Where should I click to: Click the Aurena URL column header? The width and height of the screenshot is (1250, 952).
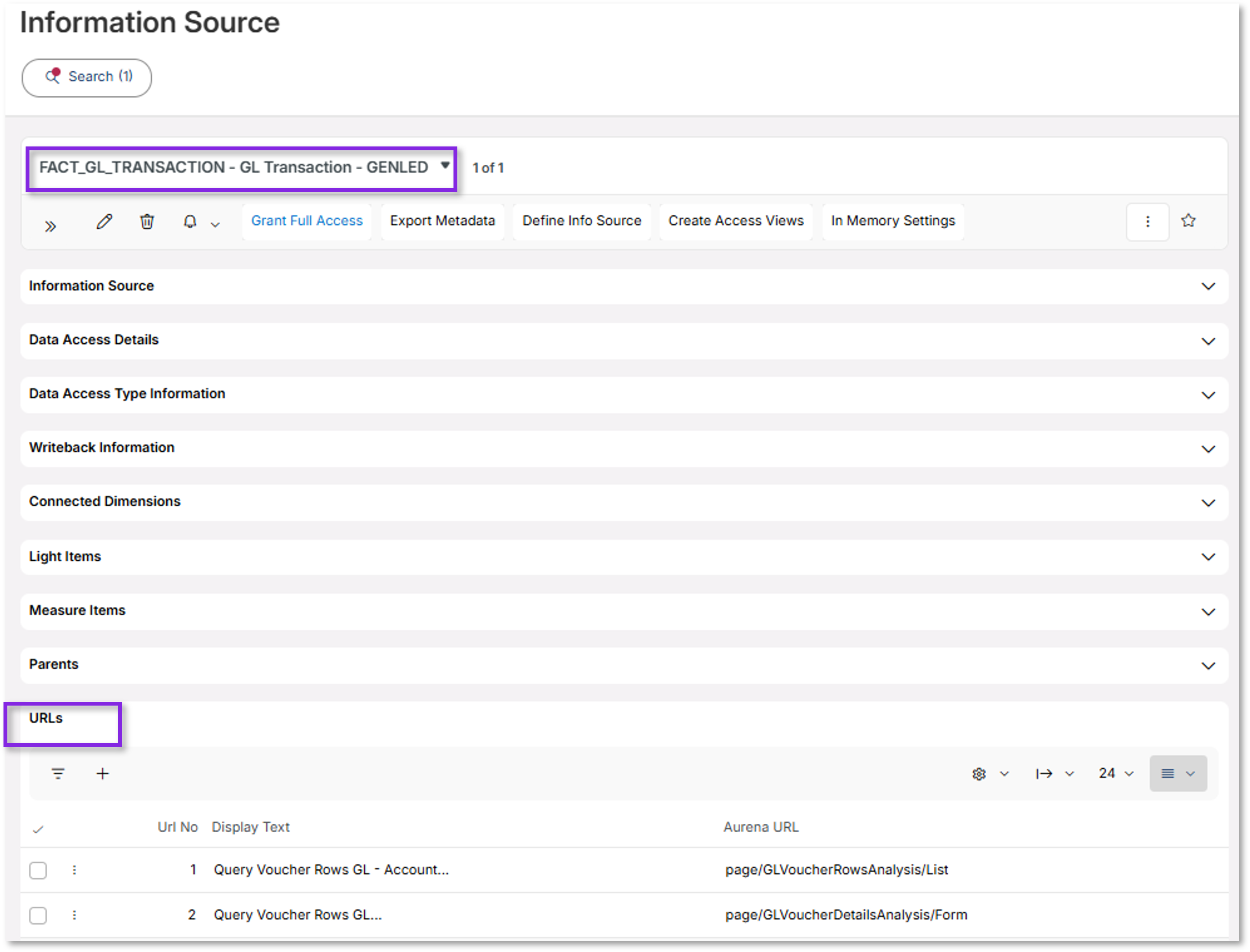[761, 827]
